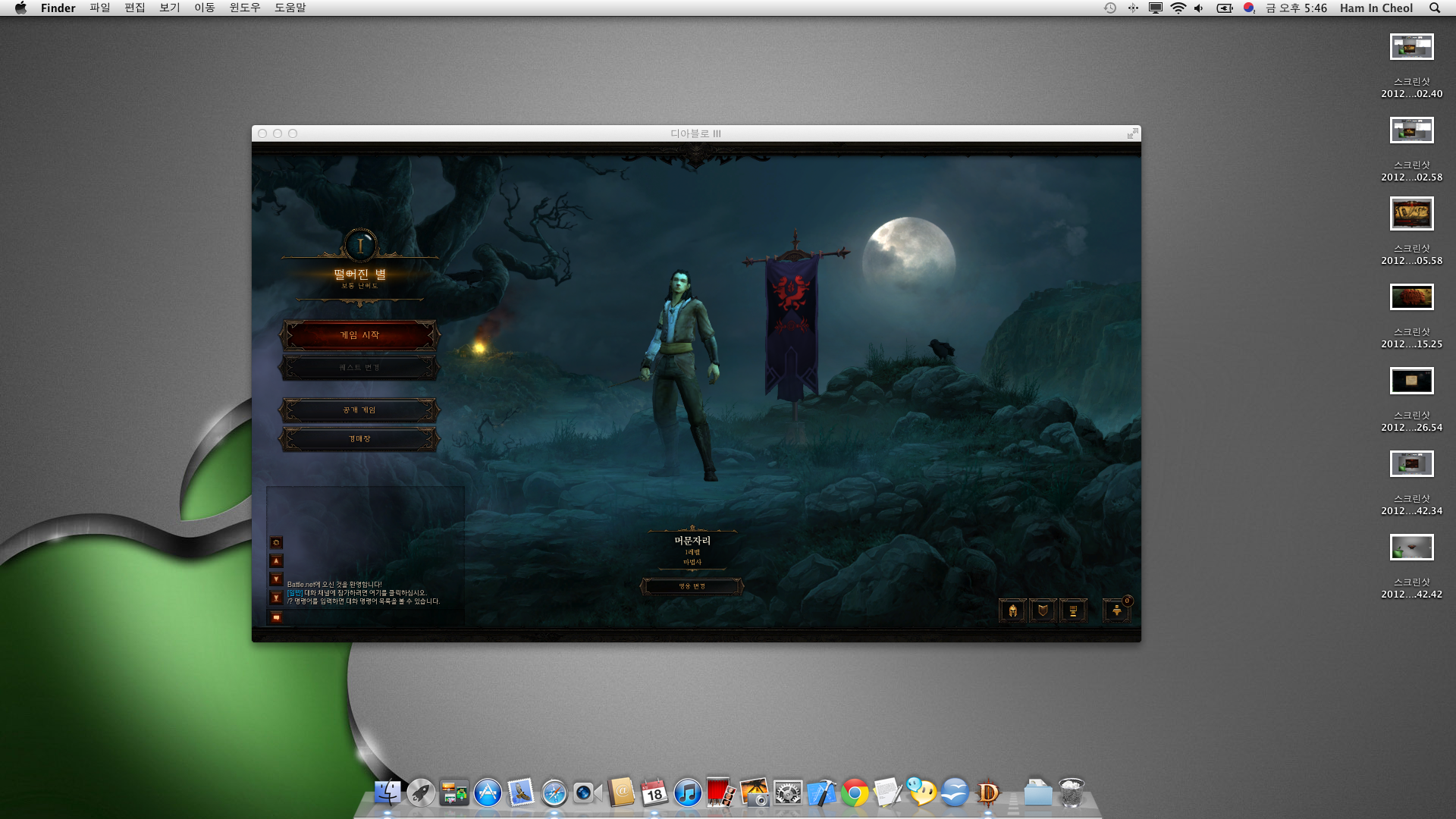Click the 퀘스트 변경 (Change Quest) button
This screenshot has height=819, width=1456.
pyautogui.click(x=359, y=368)
